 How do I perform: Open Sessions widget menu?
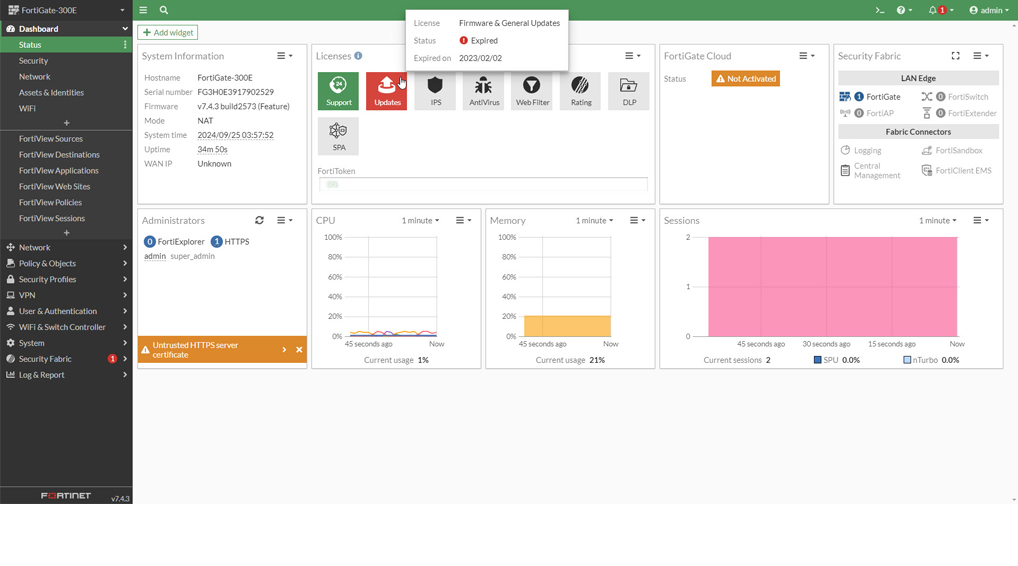pyautogui.click(x=980, y=221)
